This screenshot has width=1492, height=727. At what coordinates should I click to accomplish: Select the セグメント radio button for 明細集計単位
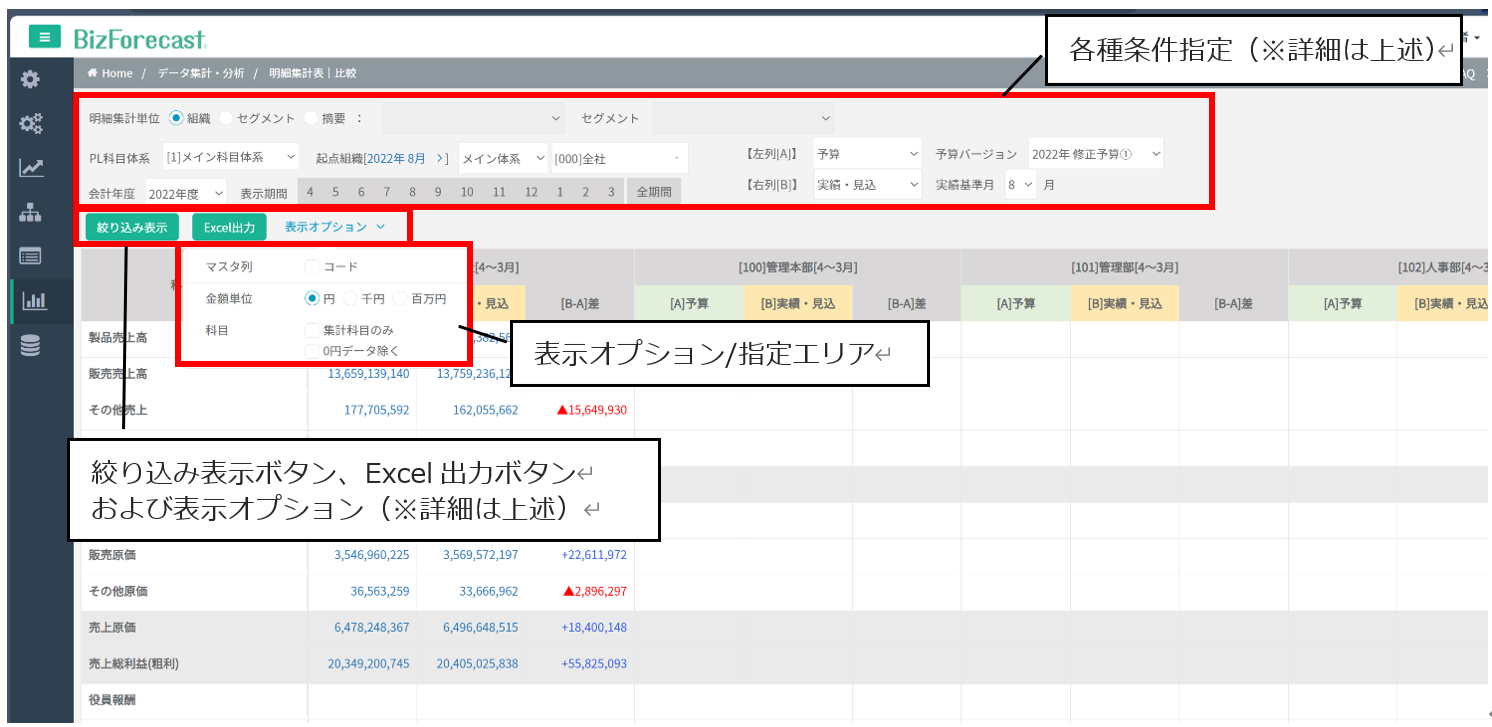226,118
